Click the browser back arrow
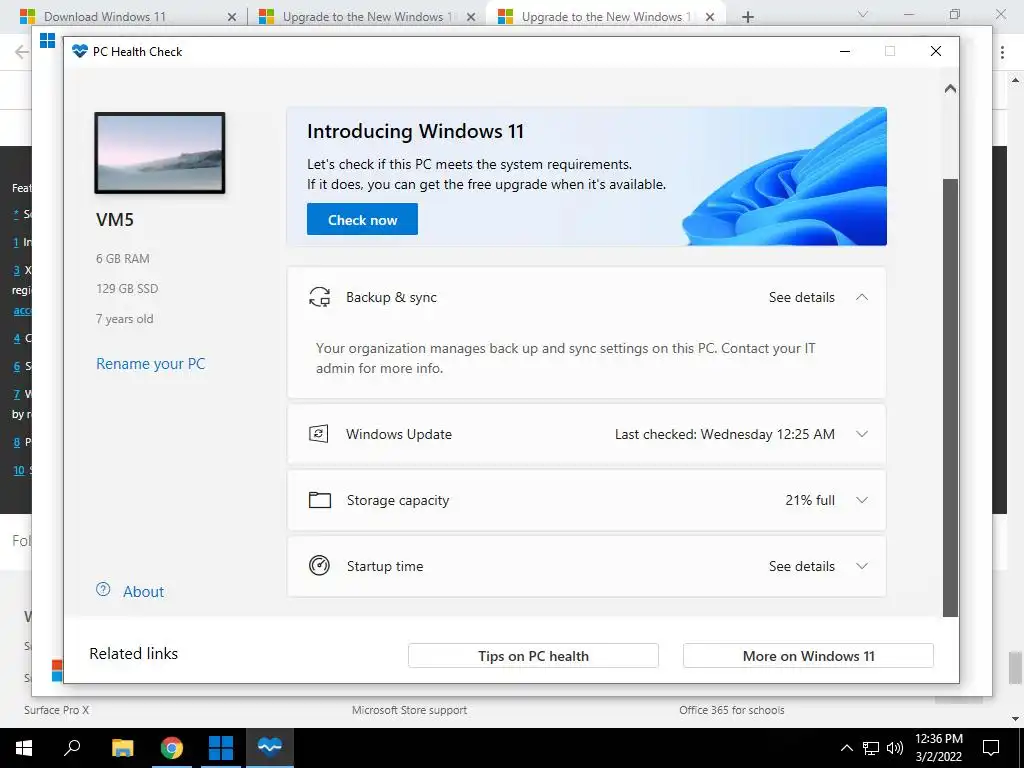This screenshot has width=1024, height=768. pyautogui.click(x=22, y=52)
